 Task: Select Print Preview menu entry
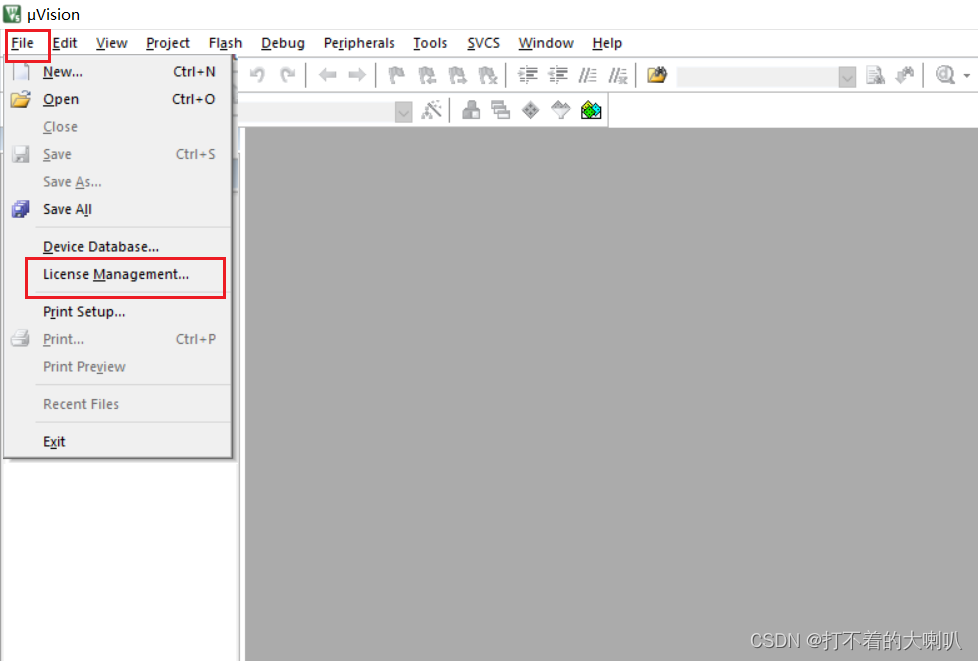coord(118,367)
